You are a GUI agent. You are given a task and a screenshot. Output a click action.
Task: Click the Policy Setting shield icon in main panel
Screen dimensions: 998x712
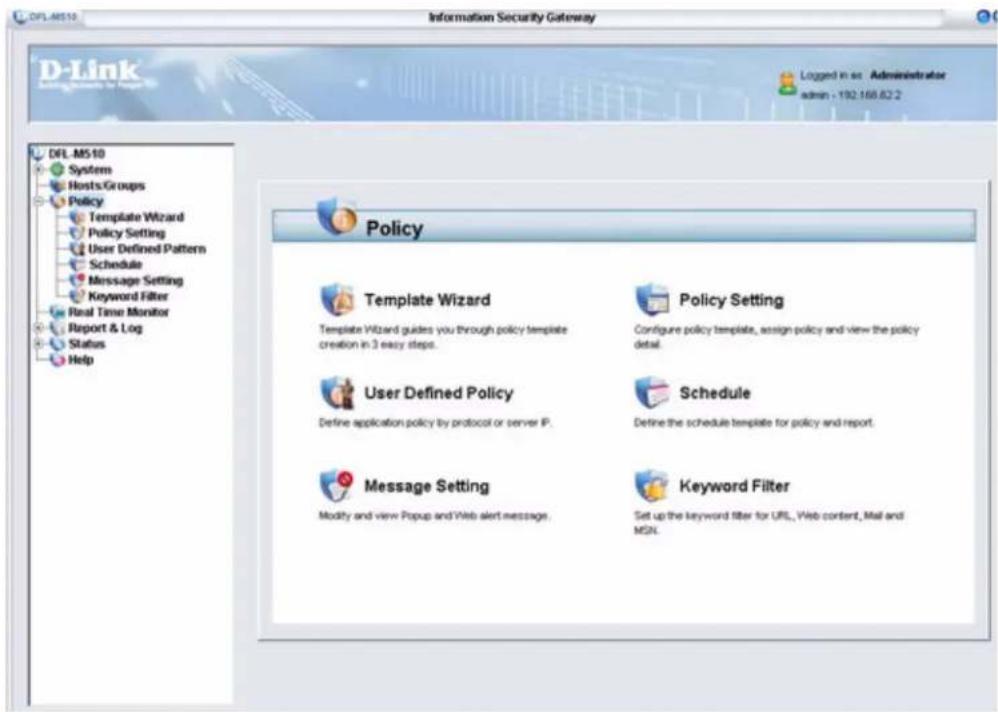pyautogui.click(x=652, y=300)
